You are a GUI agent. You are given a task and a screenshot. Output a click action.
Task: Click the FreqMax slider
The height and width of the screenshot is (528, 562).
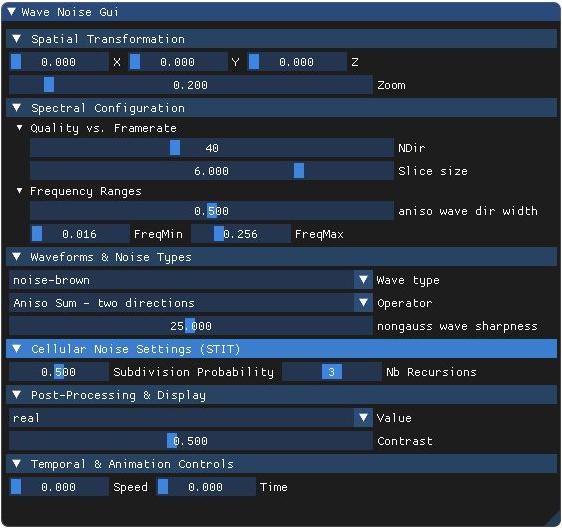[x=240, y=234]
